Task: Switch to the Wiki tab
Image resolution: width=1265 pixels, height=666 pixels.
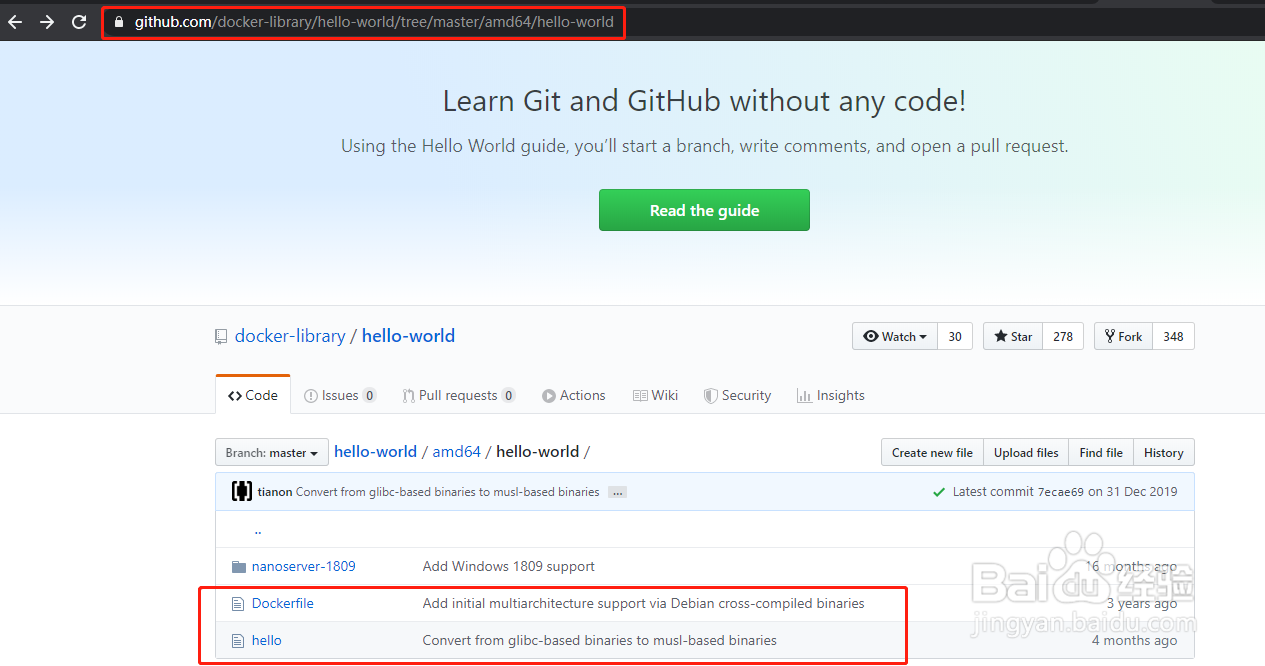Action: pyautogui.click(x=655, y=395)
